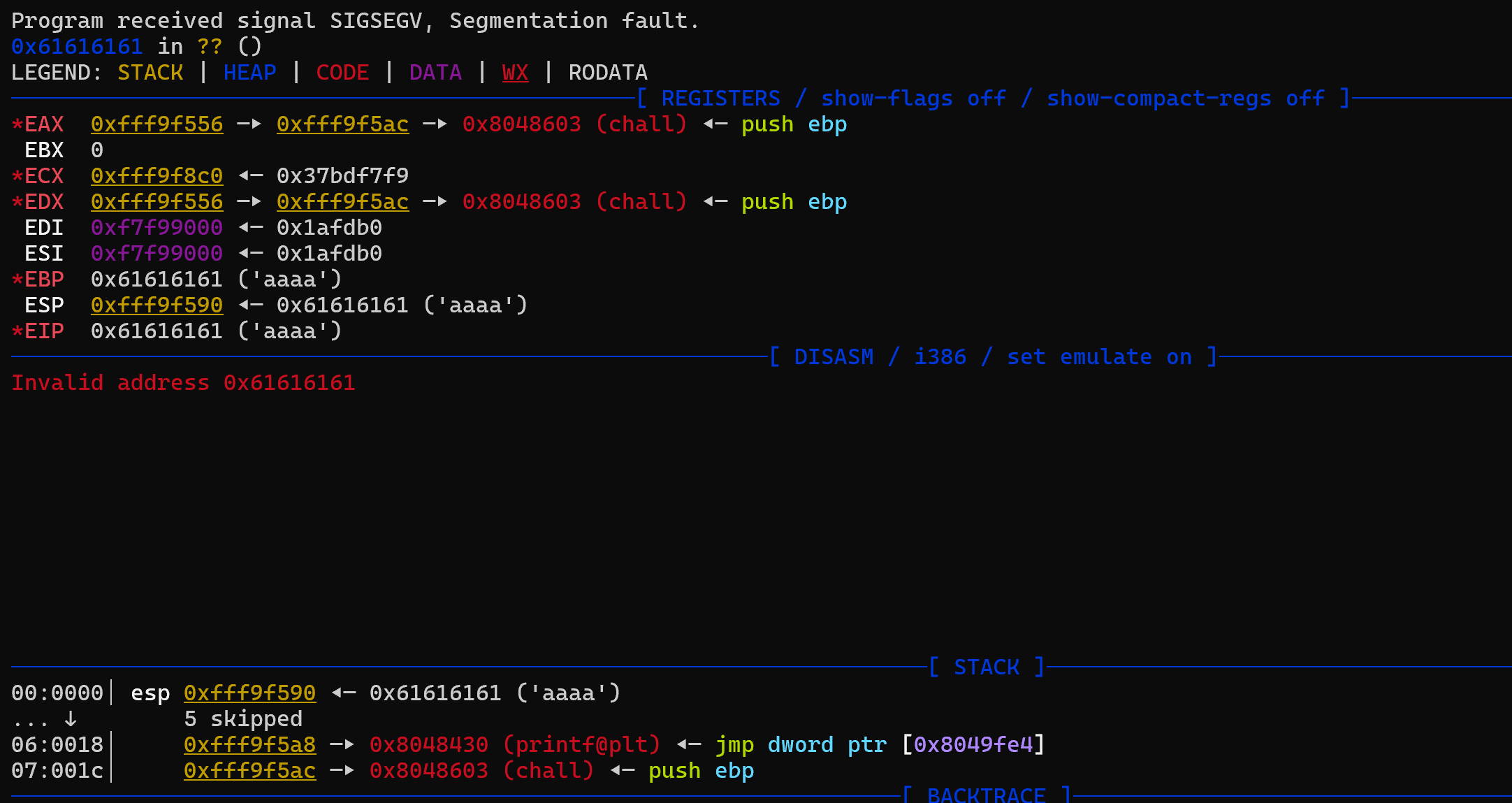Select stack offset 06:0018
This screenshot has height=803, width=1512.
pos(57,745)
